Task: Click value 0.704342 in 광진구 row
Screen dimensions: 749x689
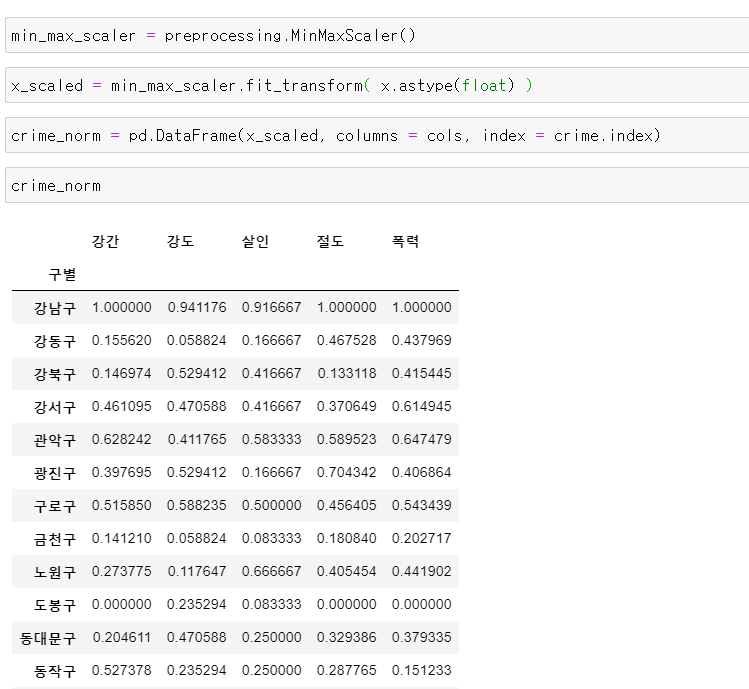Action: click(347, 472)
